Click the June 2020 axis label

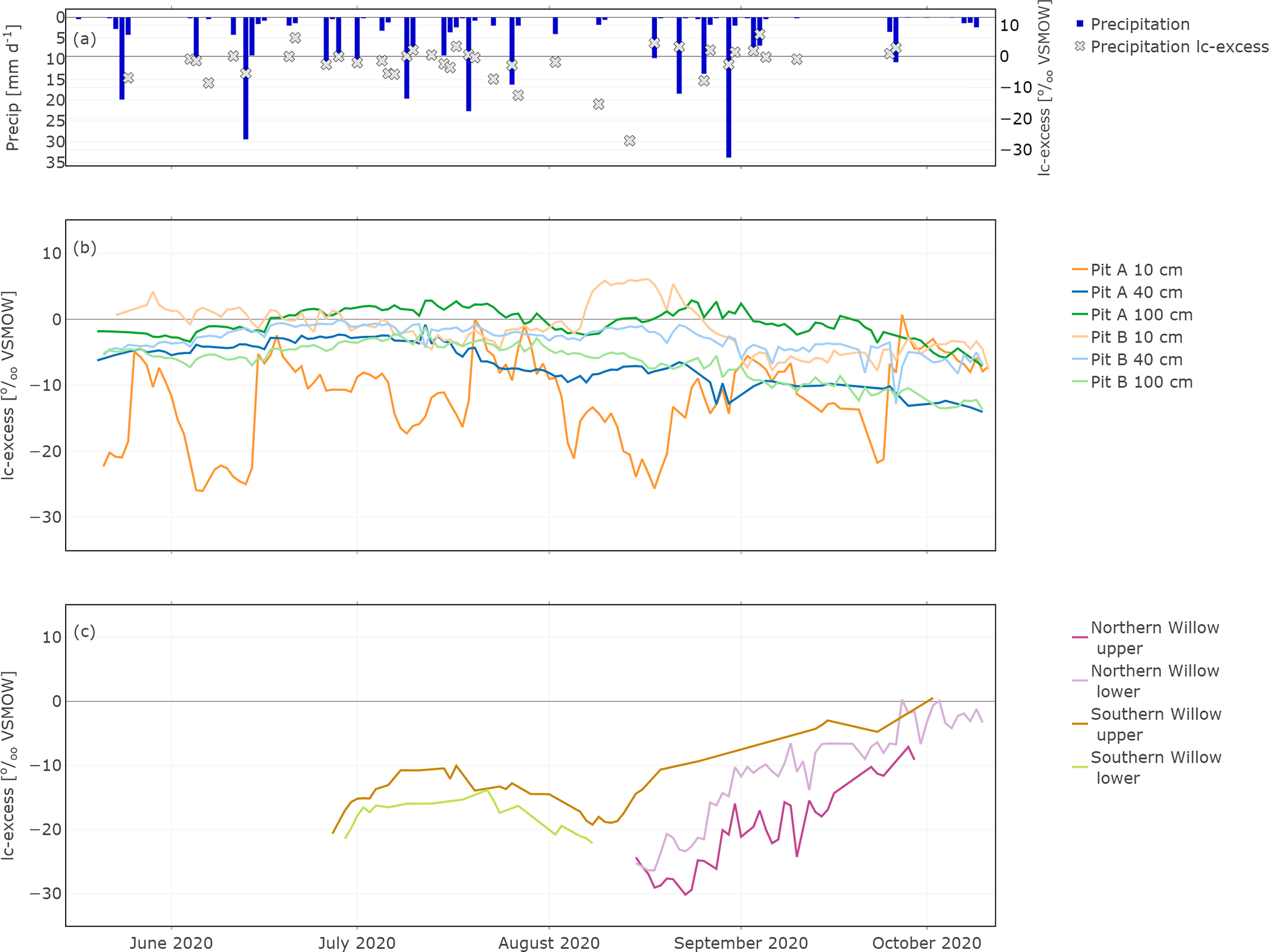171,942
